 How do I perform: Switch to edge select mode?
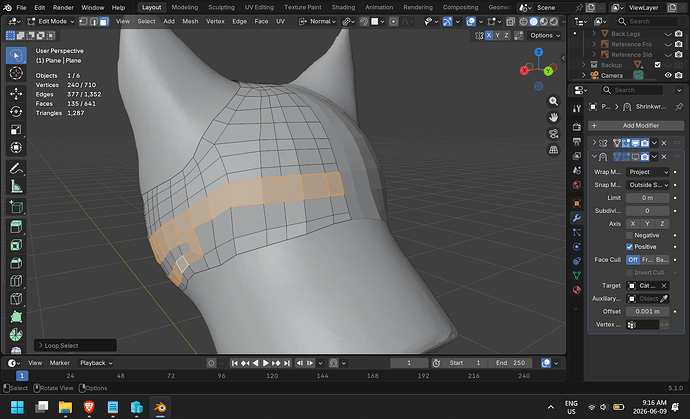click(94, 21)
